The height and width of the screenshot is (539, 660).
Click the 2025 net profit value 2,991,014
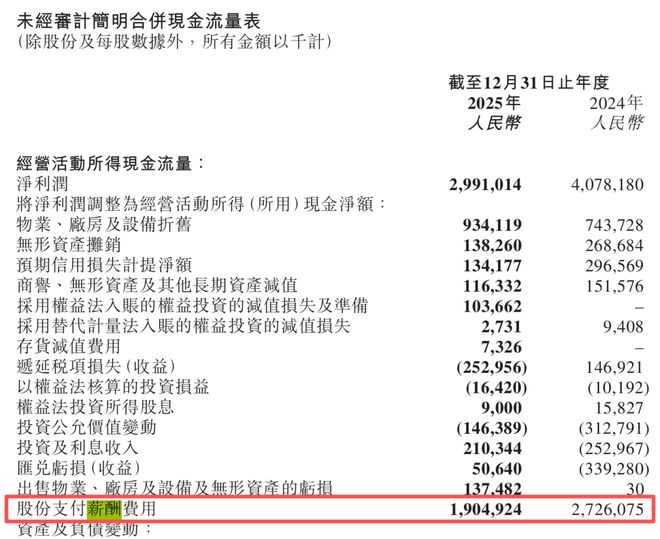[485, 185]
